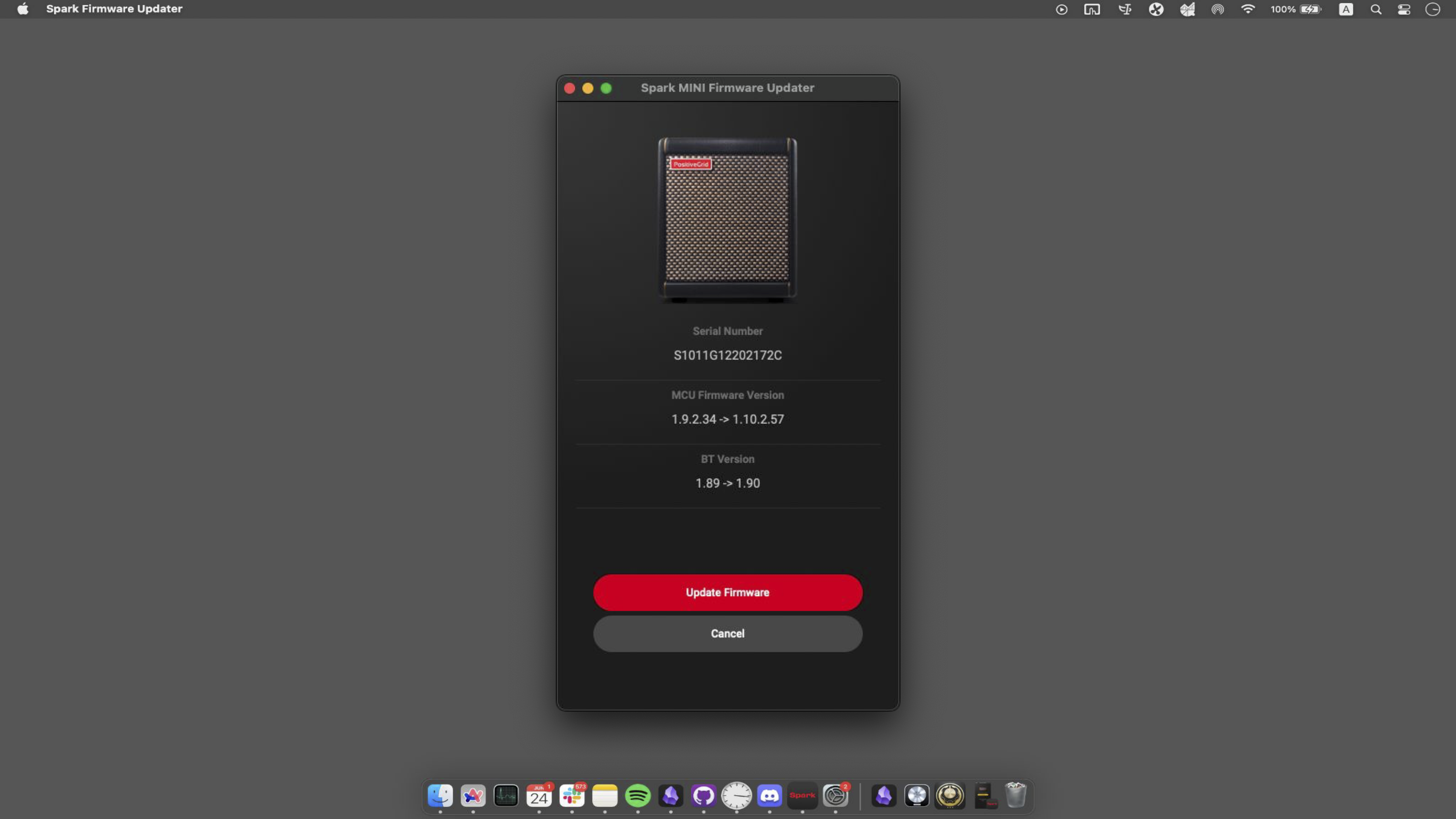Open Obsidian icon right of dock divider
The image size is (1456, 819).
(884, 796)
